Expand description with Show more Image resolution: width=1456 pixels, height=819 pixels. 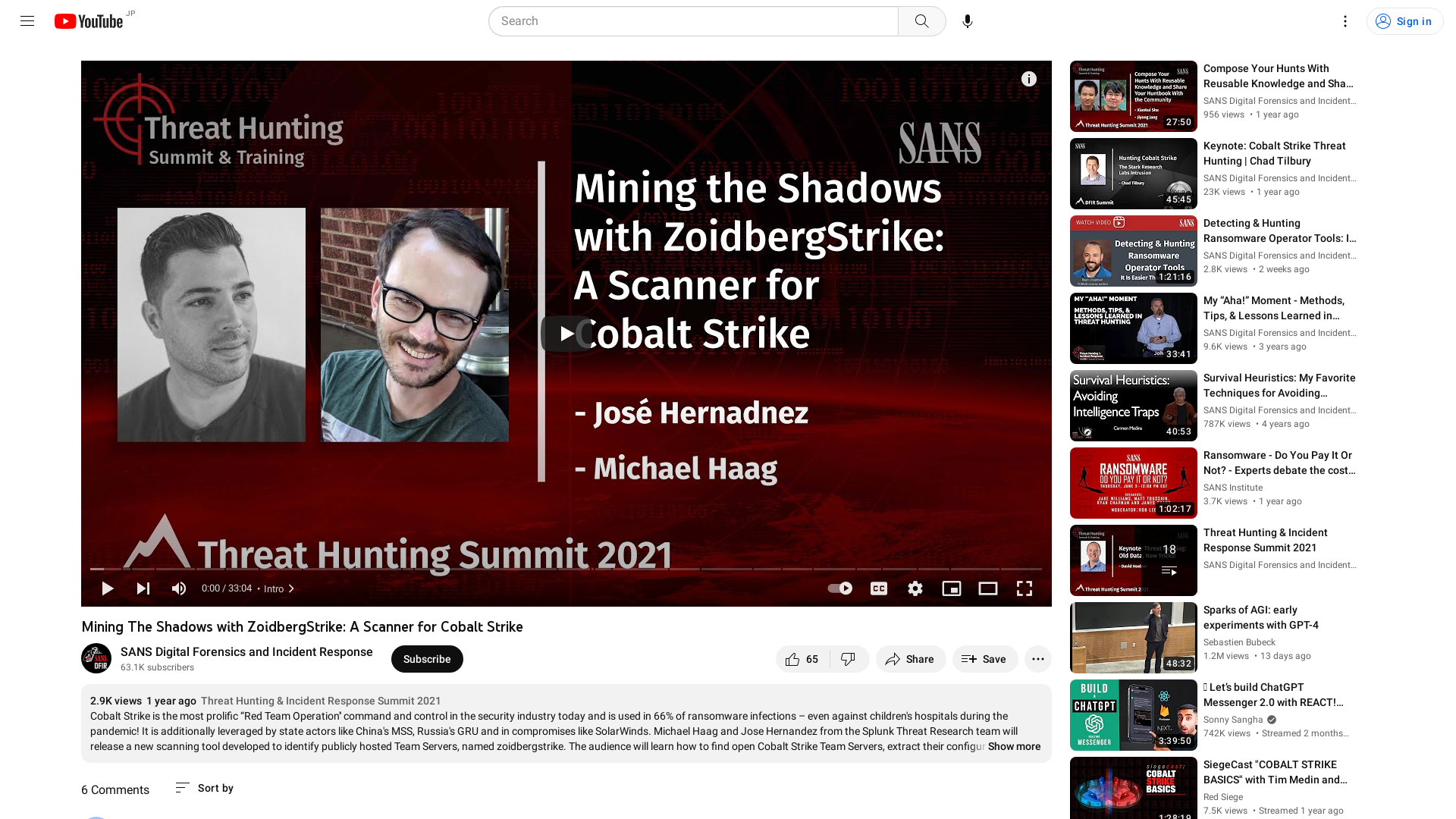(x=1014, y=746)
